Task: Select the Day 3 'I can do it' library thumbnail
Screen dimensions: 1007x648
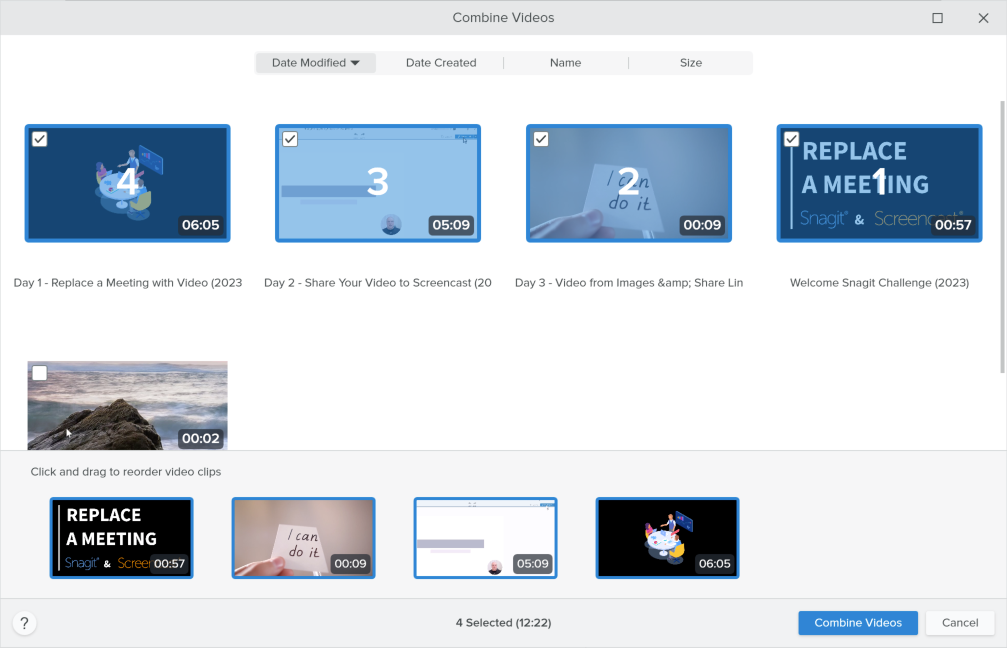Action: [629, 183]
